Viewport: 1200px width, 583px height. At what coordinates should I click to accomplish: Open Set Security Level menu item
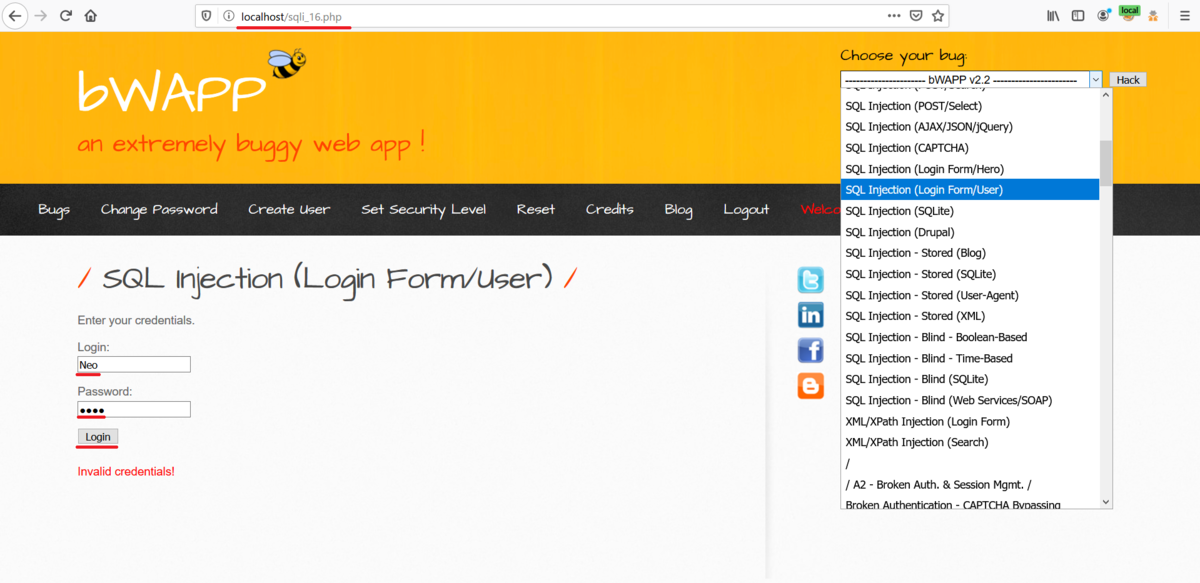tap(423, 210)
